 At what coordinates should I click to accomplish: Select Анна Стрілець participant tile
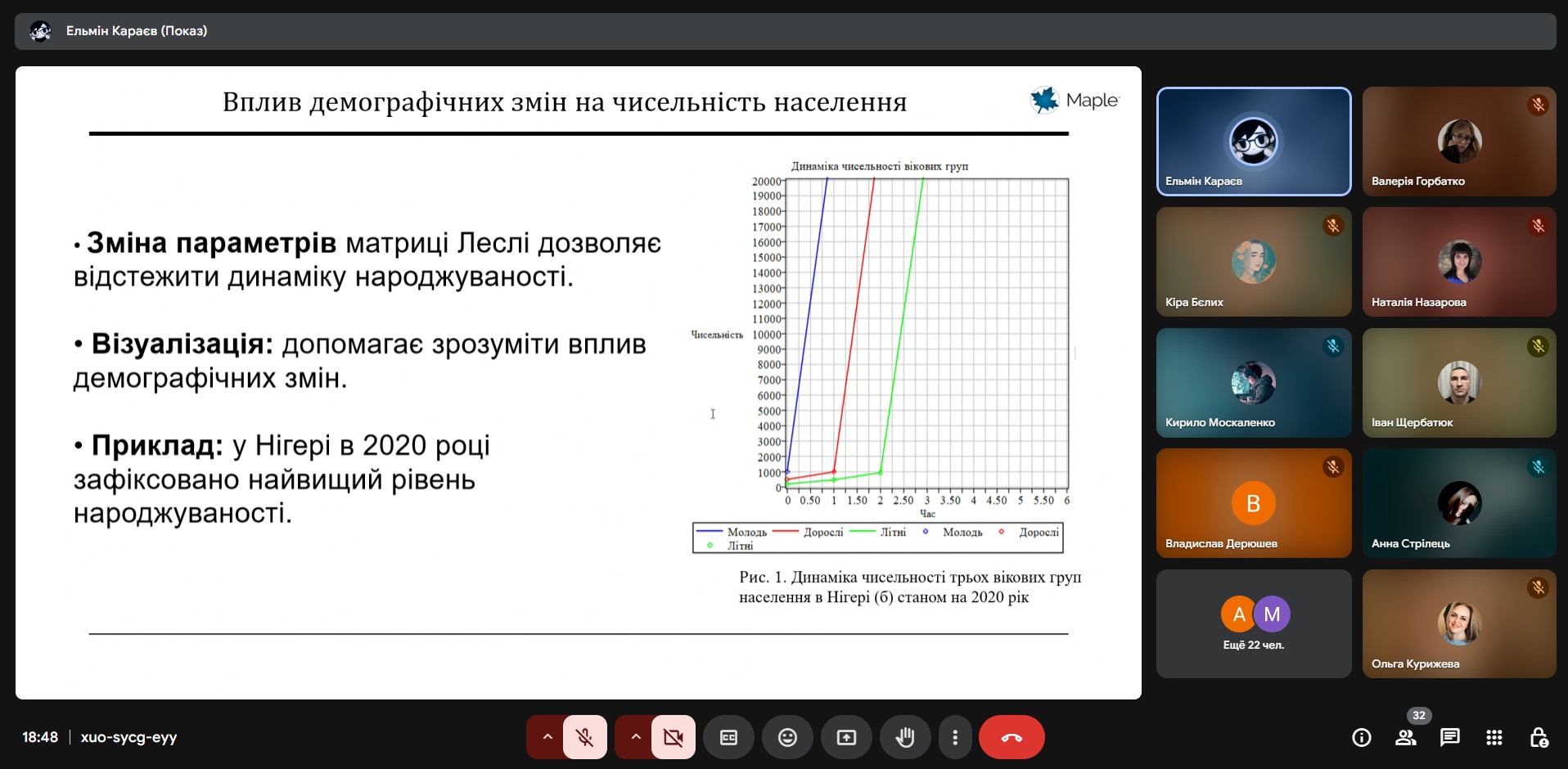[x=1459, y=503]
